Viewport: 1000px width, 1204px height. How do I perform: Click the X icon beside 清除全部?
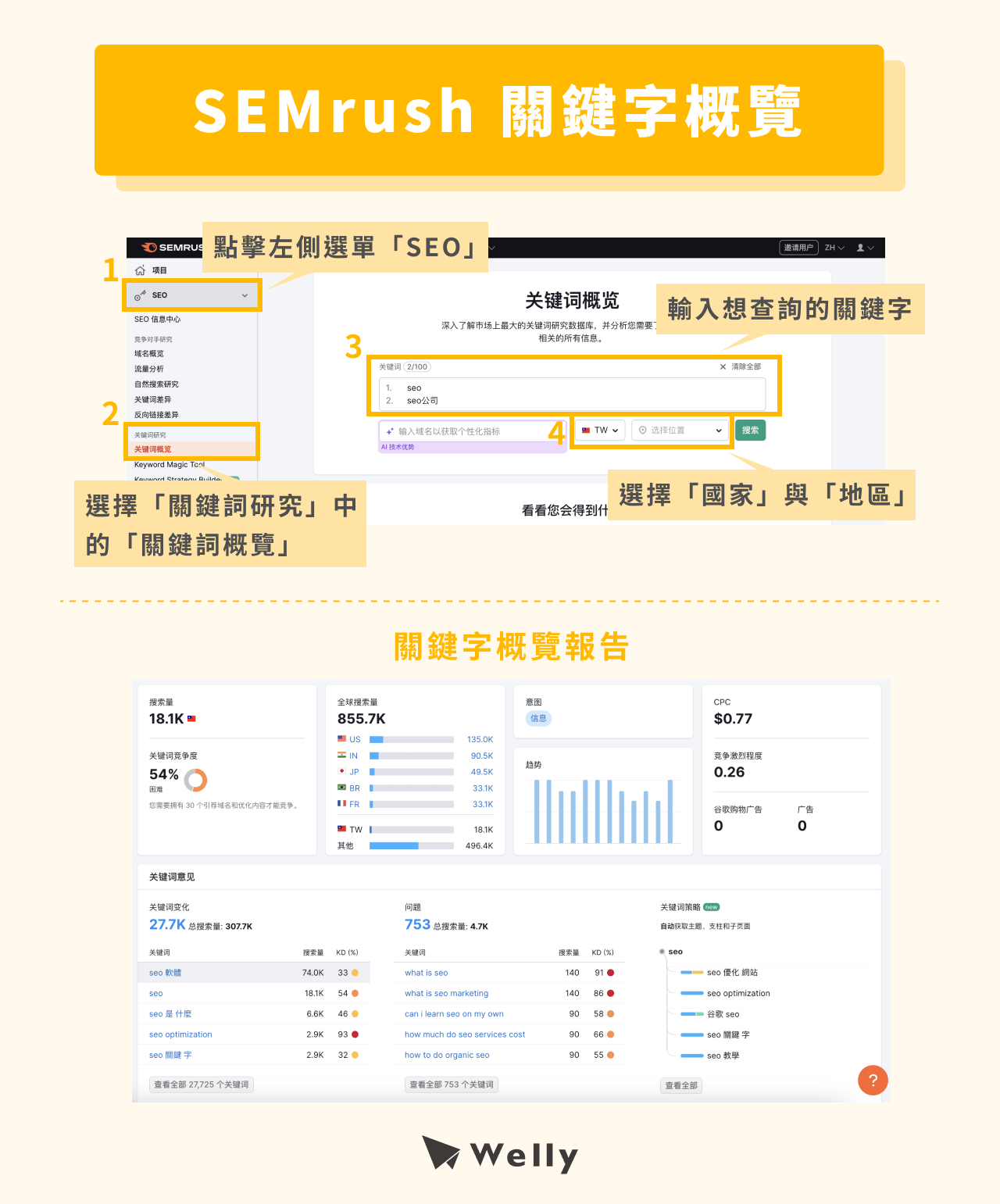(x=723, y=366)
